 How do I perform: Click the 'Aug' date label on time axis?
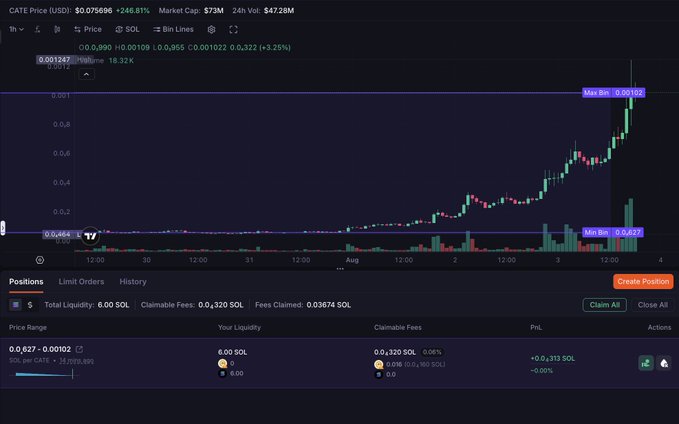pyautogui.click(x=352, y=260)
